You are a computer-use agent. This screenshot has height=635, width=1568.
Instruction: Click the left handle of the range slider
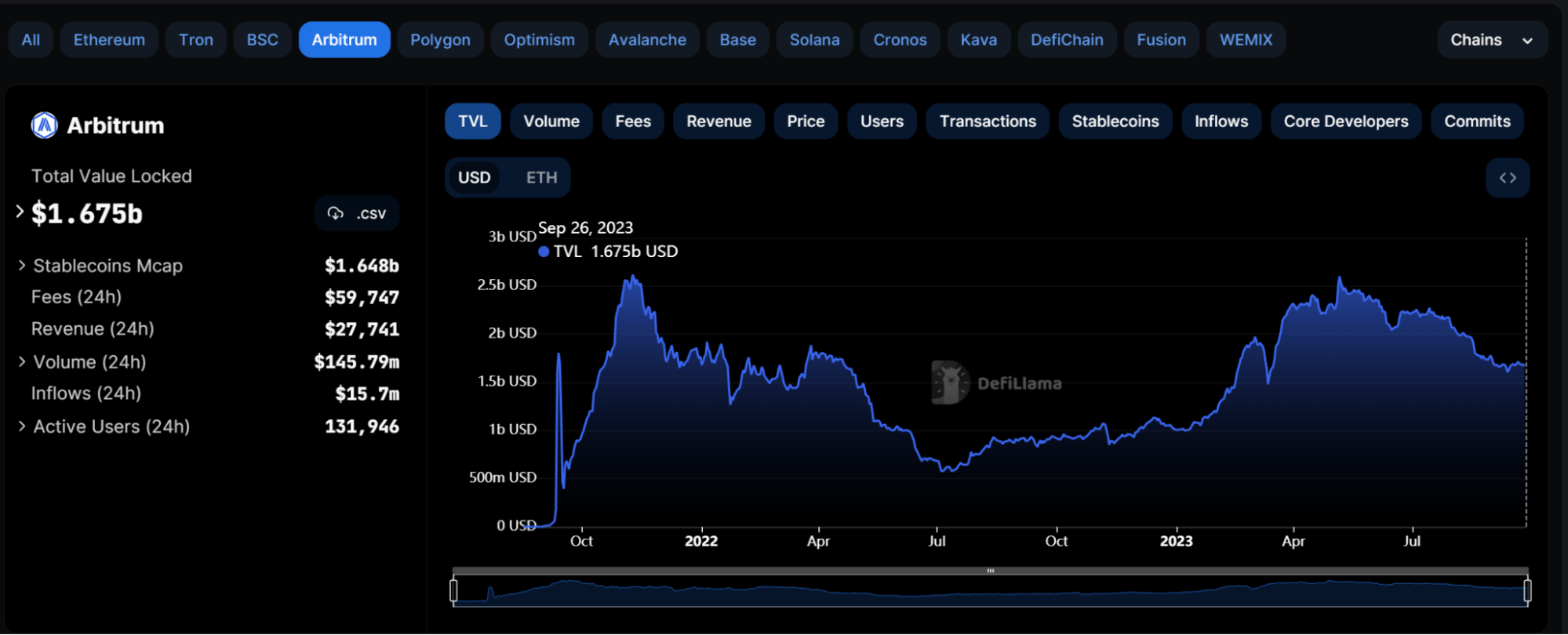click(x=453, y=590)
